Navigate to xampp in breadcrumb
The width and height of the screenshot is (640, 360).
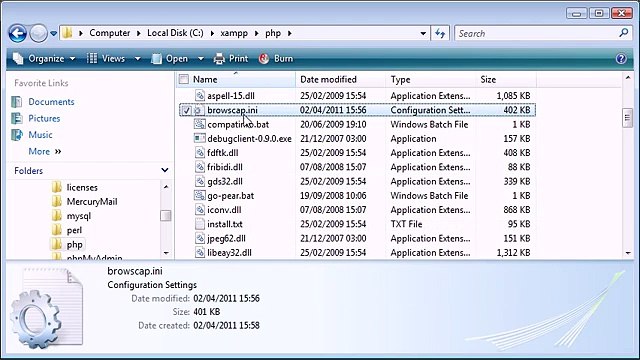point(234,33)
